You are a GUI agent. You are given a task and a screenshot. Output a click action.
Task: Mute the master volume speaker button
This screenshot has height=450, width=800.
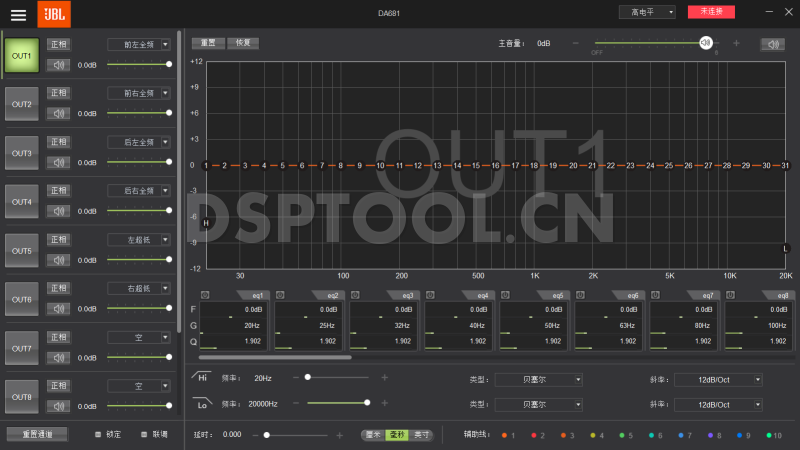[x=773, y=44]
